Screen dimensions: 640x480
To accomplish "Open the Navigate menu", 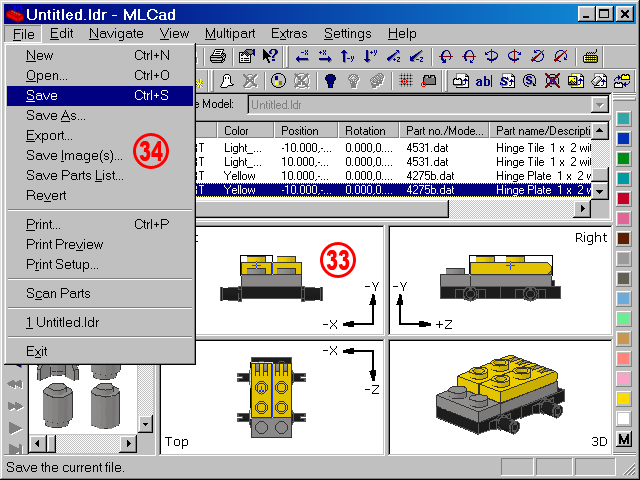I will pyautogui.click(x=116, y=33).
